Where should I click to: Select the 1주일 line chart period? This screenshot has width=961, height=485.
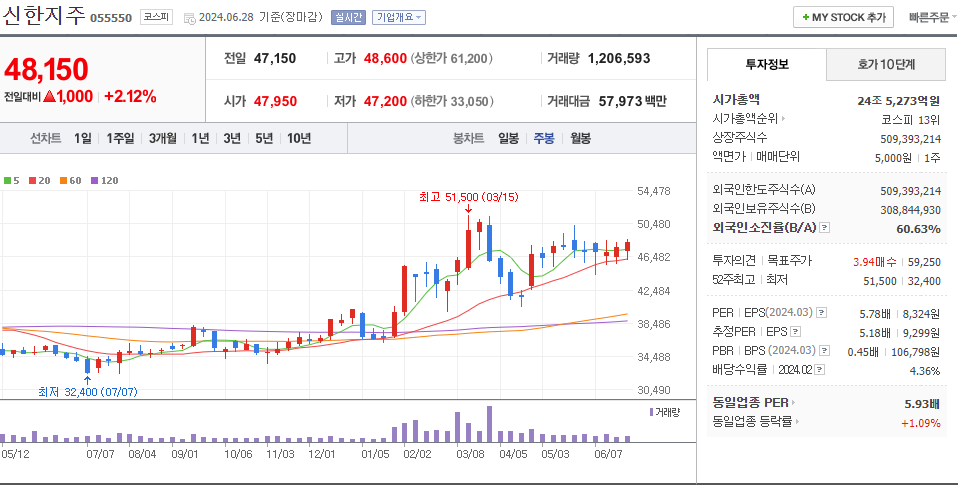tap(120, 139)
